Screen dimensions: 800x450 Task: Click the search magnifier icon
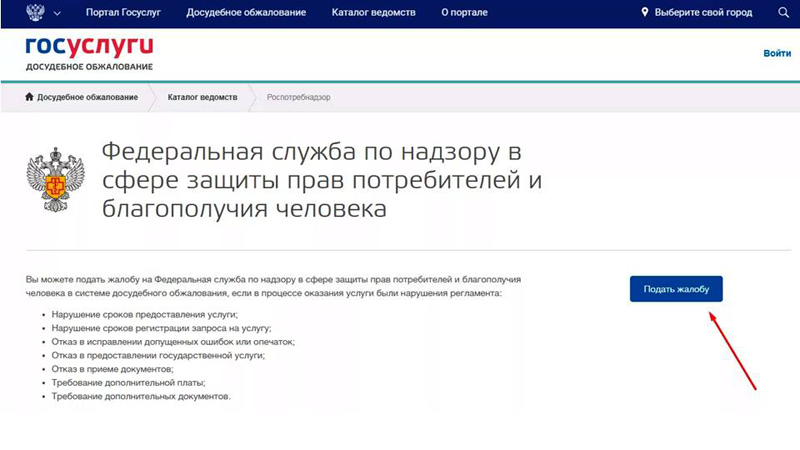point(783,14)
